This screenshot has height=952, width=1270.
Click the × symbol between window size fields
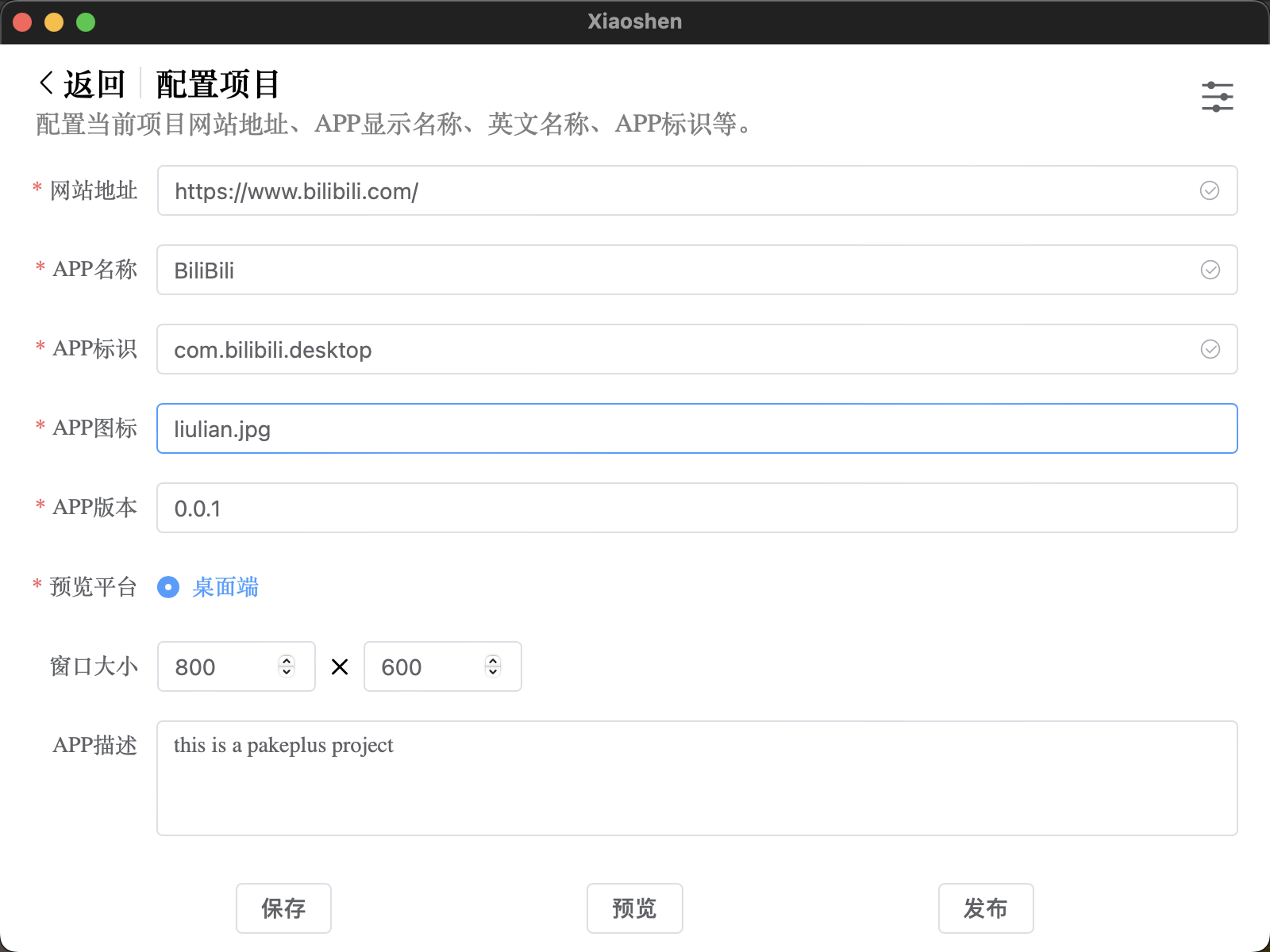point(340,667)
